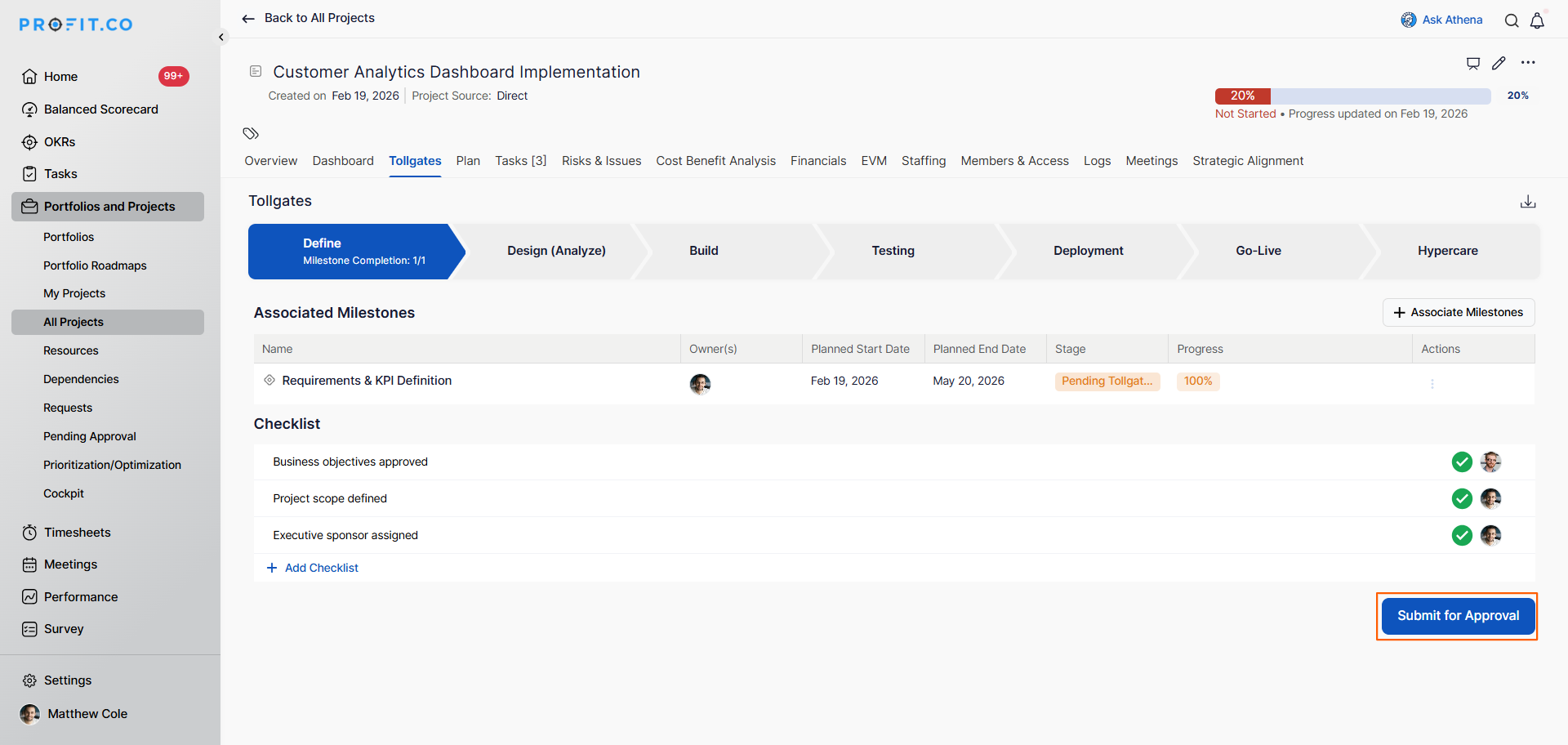This screenshot has height=745, width=1568.
Task: Open Ask Athena assistant
Action: 1441,20
